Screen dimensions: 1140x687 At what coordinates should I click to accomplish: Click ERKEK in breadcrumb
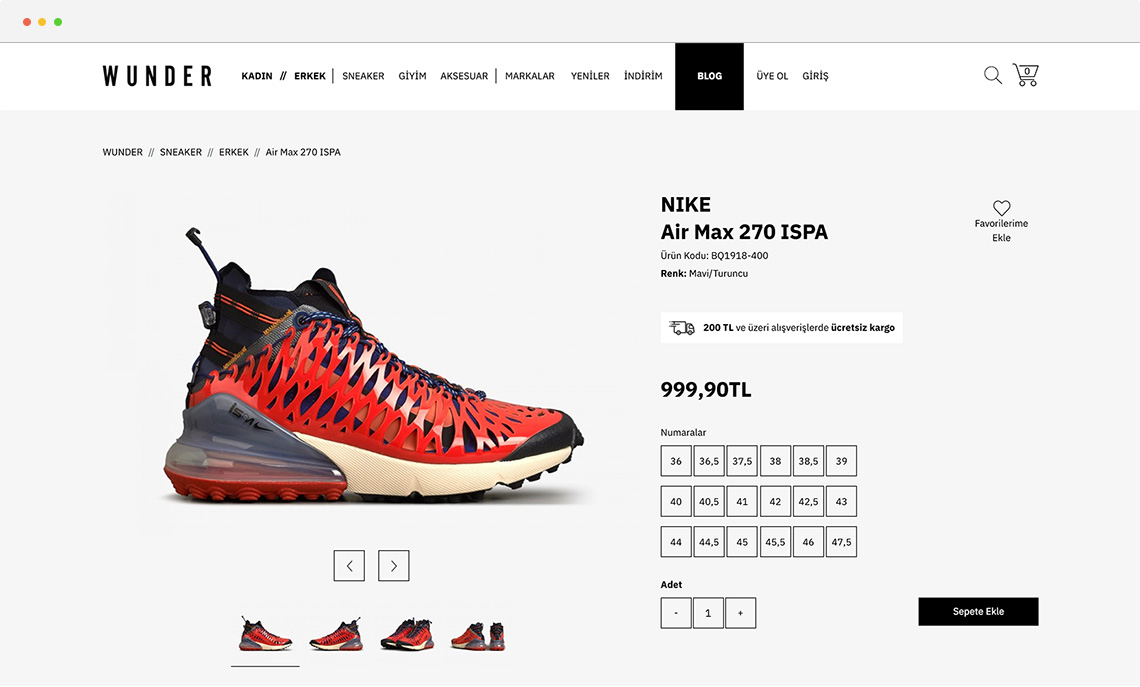click(x=233, y=152)
